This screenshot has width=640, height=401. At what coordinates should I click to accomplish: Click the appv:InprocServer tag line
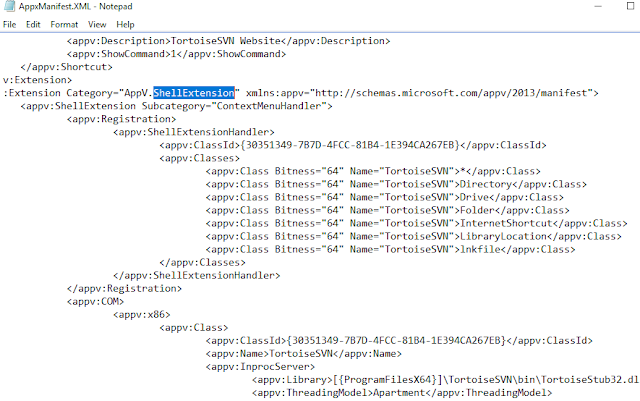[x=260, y=367]
